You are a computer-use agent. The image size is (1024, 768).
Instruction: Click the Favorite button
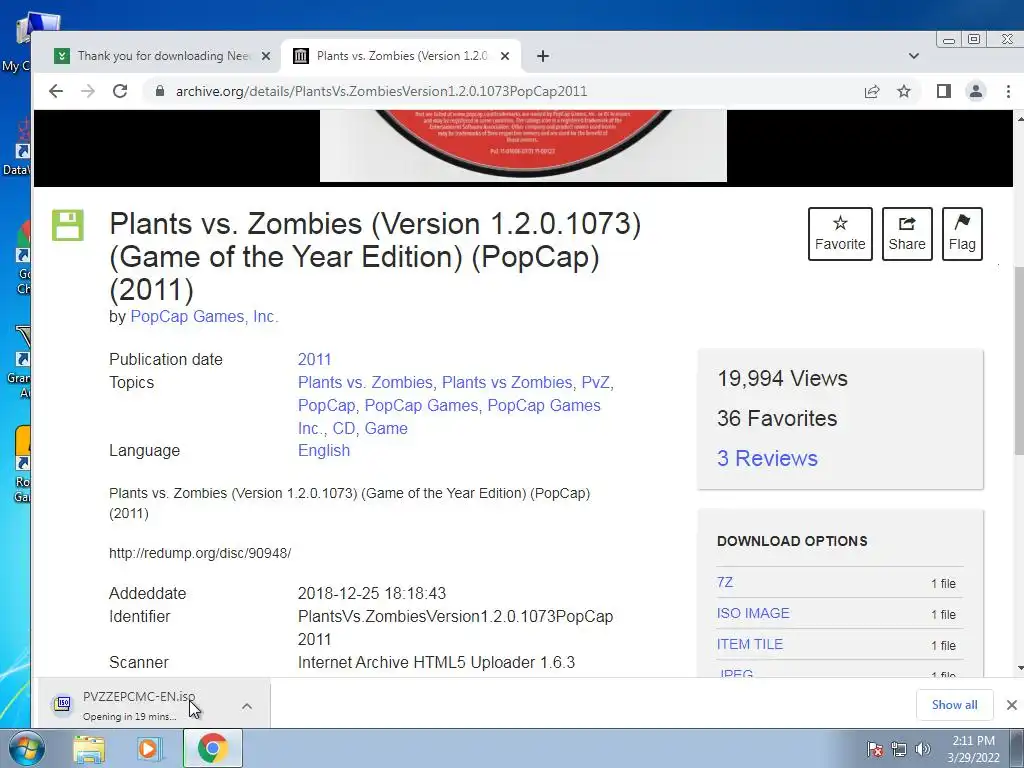(x=840, y=234)
